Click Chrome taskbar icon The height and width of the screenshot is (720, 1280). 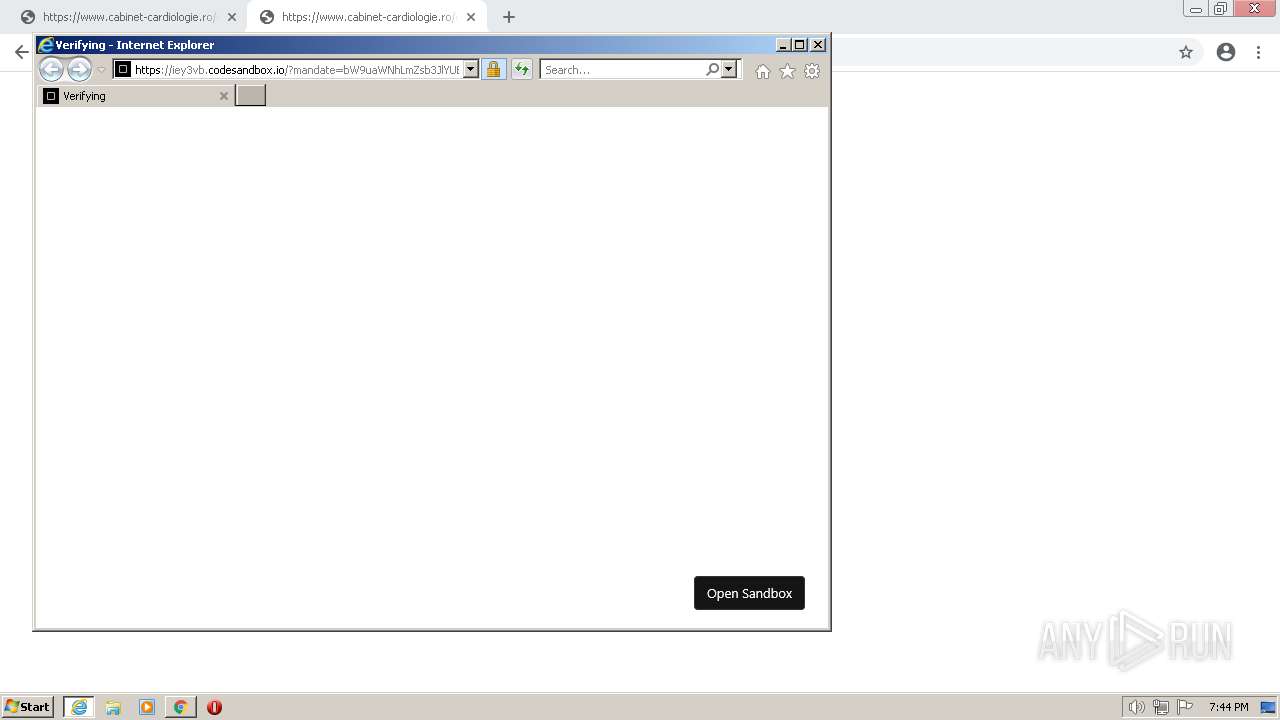click(x=181, y=707)
